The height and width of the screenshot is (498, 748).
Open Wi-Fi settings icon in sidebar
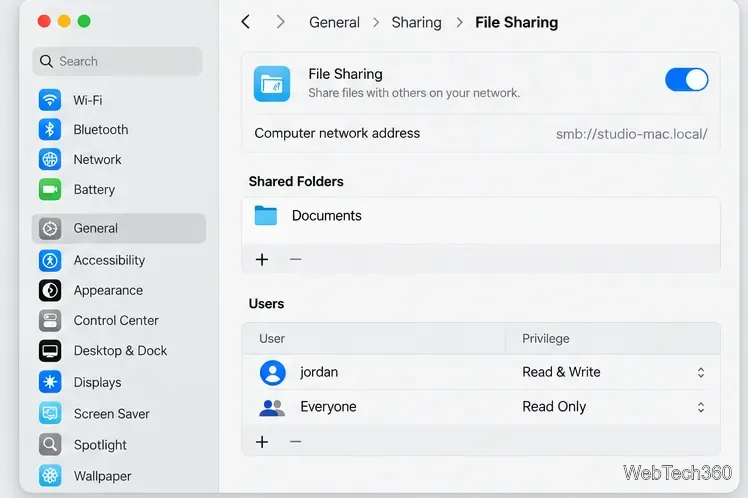pos(50,100)
